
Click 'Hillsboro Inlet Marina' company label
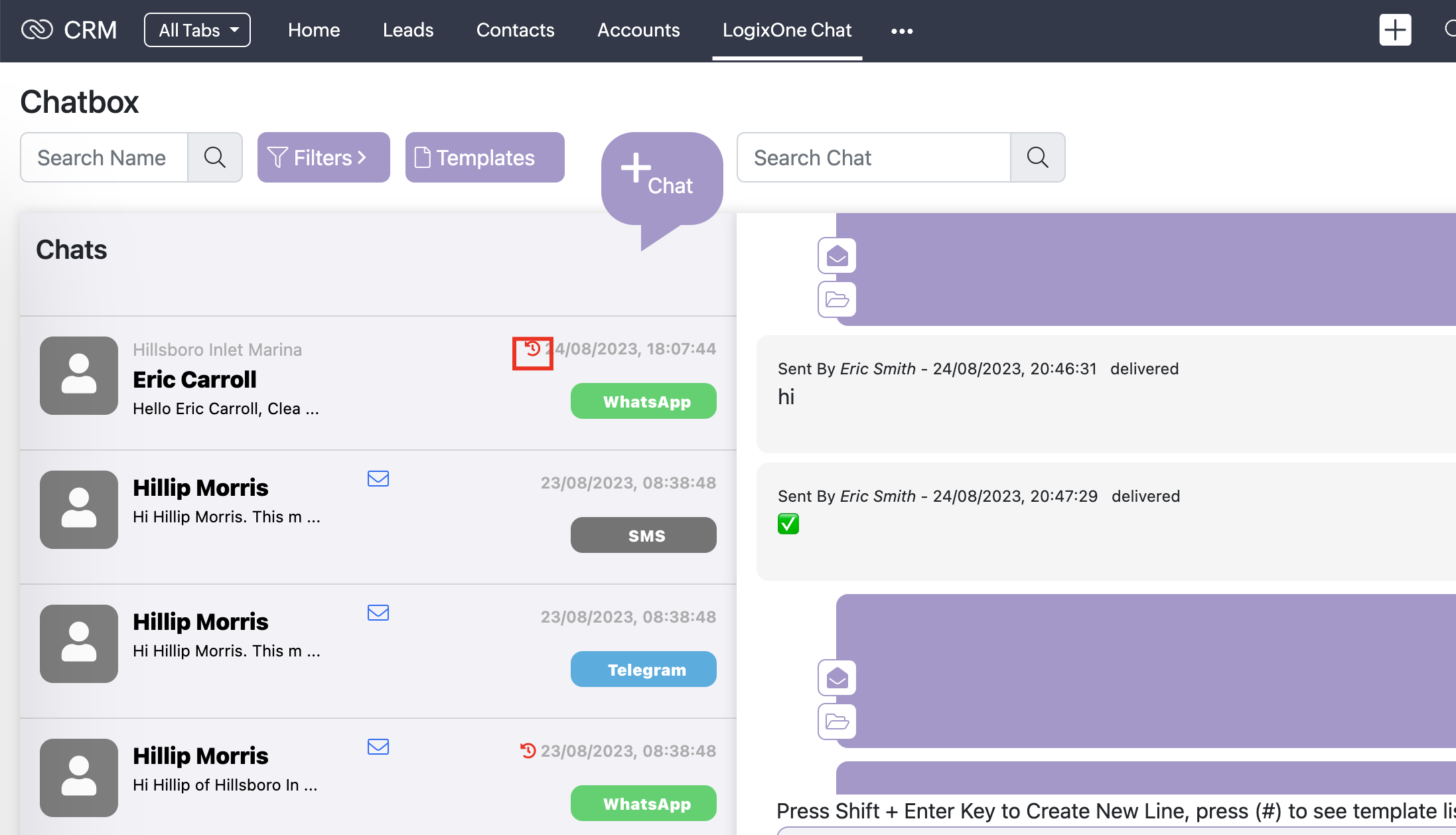point(217,350)
